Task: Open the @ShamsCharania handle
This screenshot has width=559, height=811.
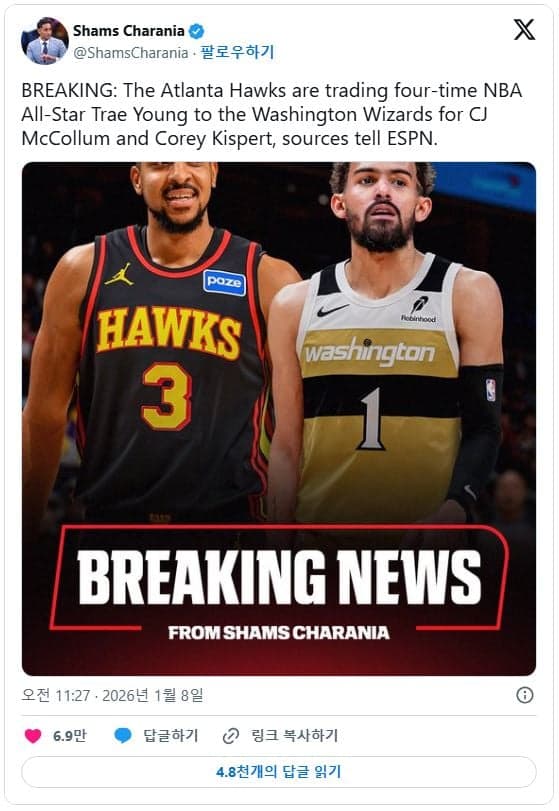Action: pyautogui.click(x=130, y=53)
